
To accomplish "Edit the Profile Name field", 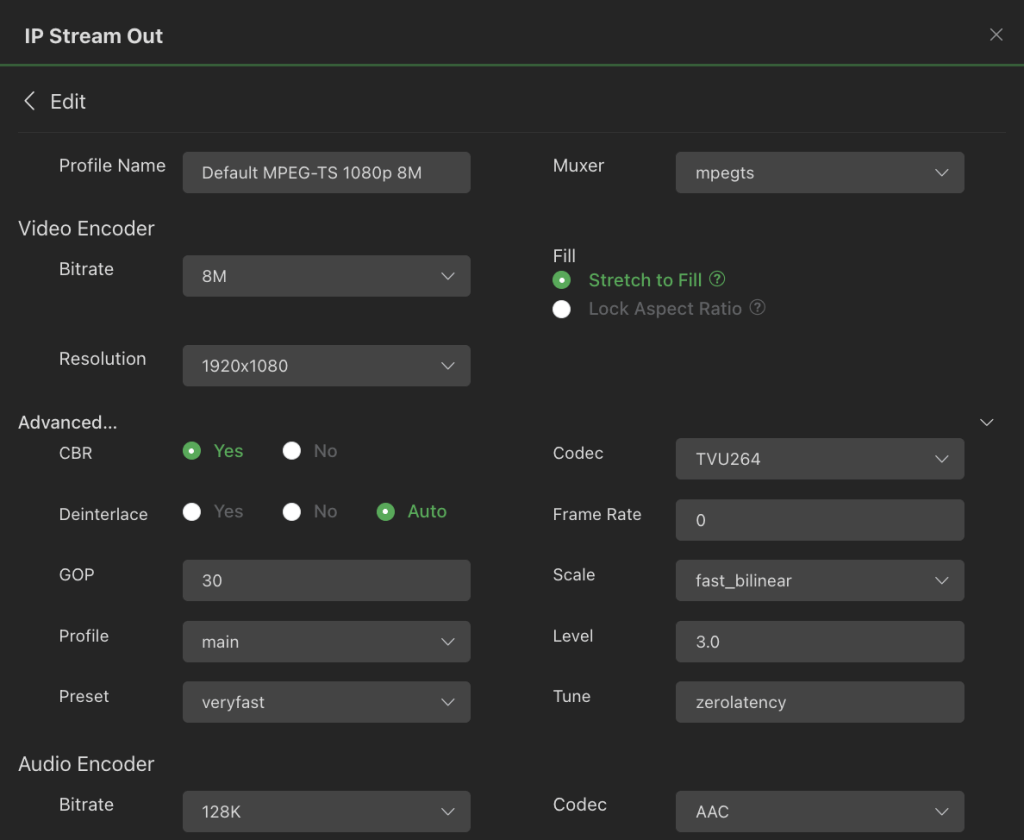I will 327,172.
